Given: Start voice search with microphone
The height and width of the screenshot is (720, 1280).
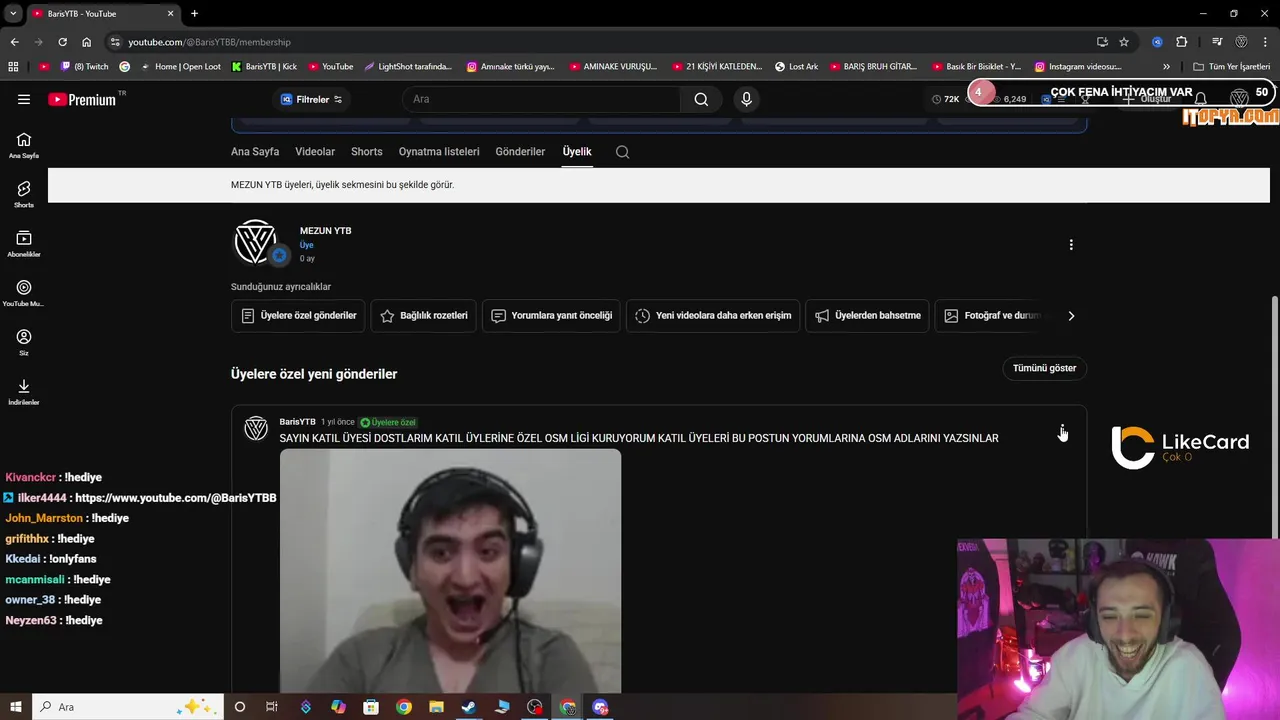Looking at the screenshot, I should [x=746, y=99].
